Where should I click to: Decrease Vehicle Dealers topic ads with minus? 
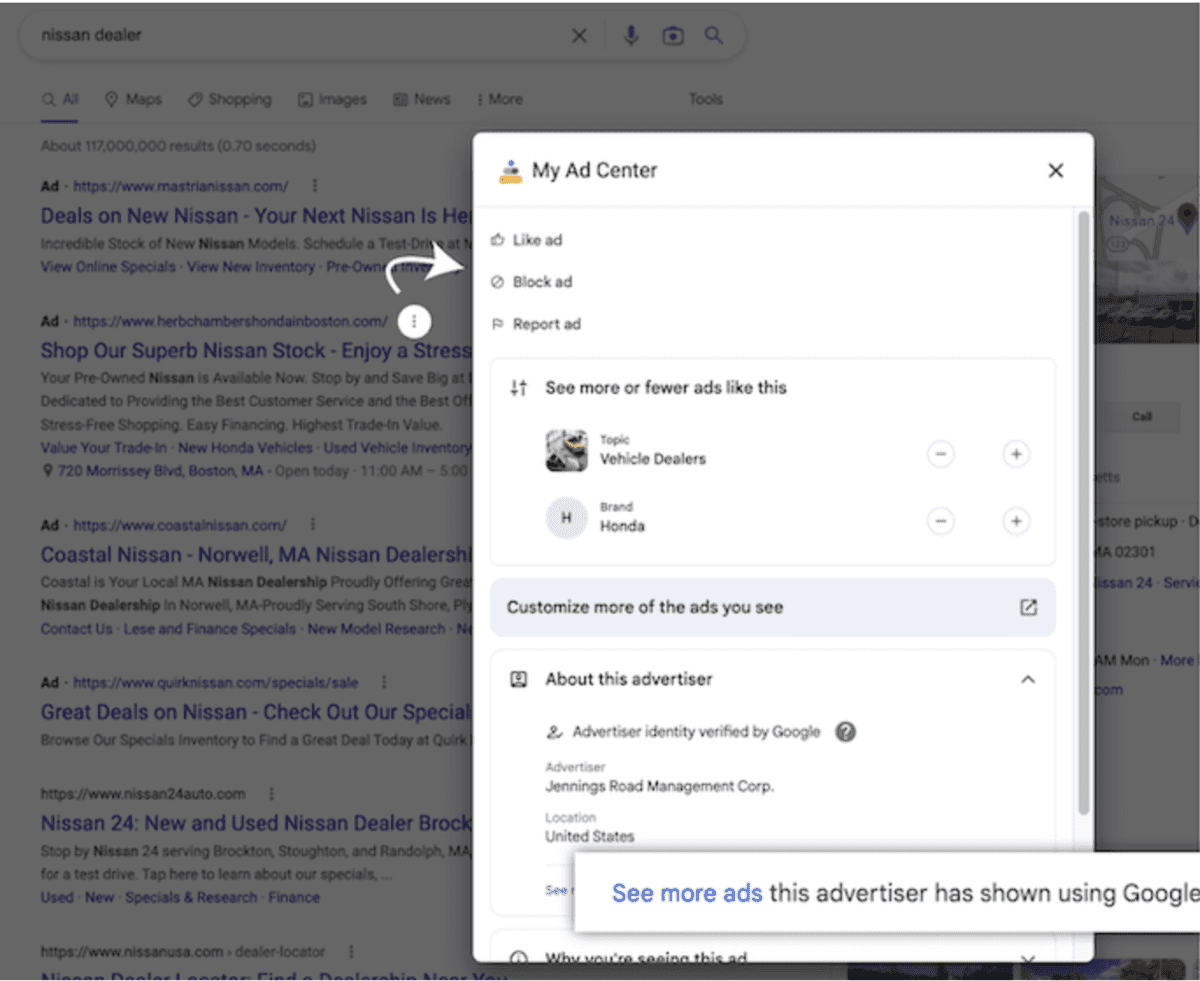click(x=940, y=454)
